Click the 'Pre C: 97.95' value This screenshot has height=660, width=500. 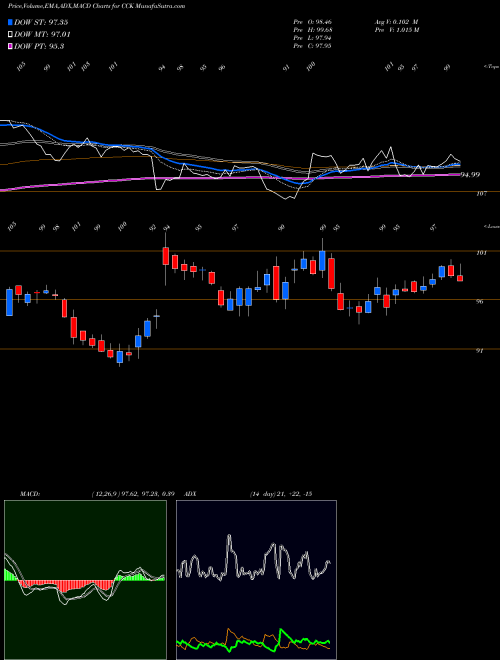point(313,46)
